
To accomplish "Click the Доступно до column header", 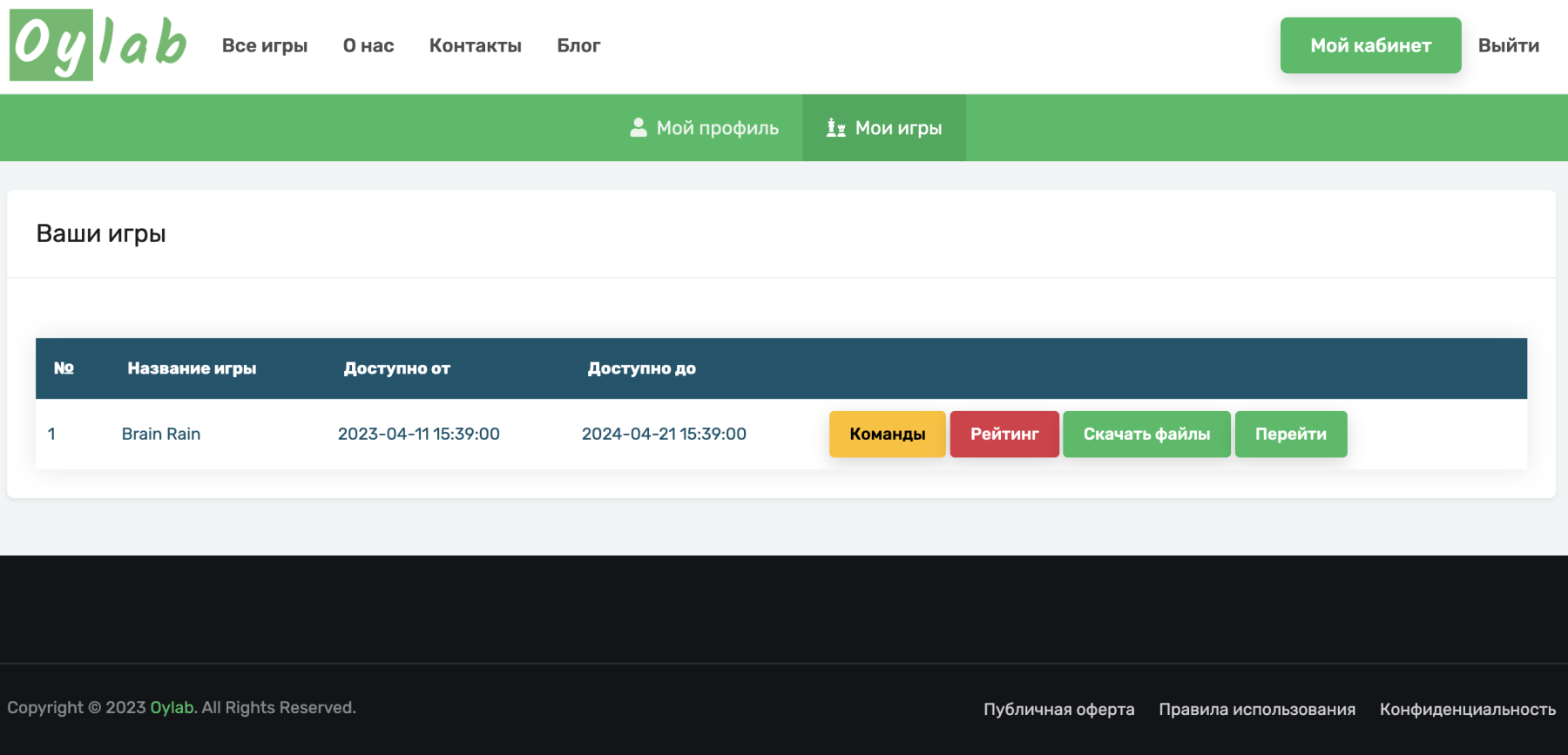I will coord(642,368).
